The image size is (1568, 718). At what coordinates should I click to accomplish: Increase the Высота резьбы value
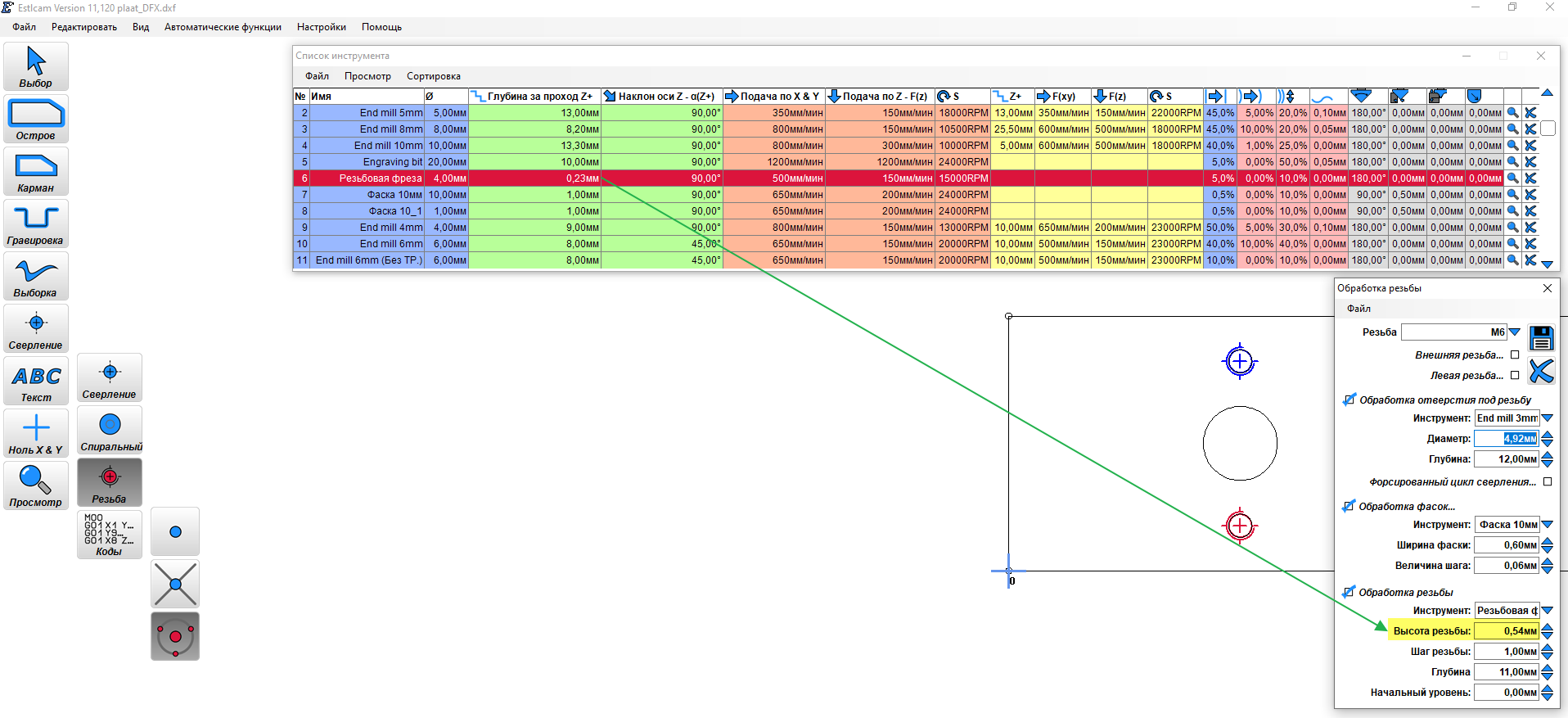click(x=1547, y=627)
